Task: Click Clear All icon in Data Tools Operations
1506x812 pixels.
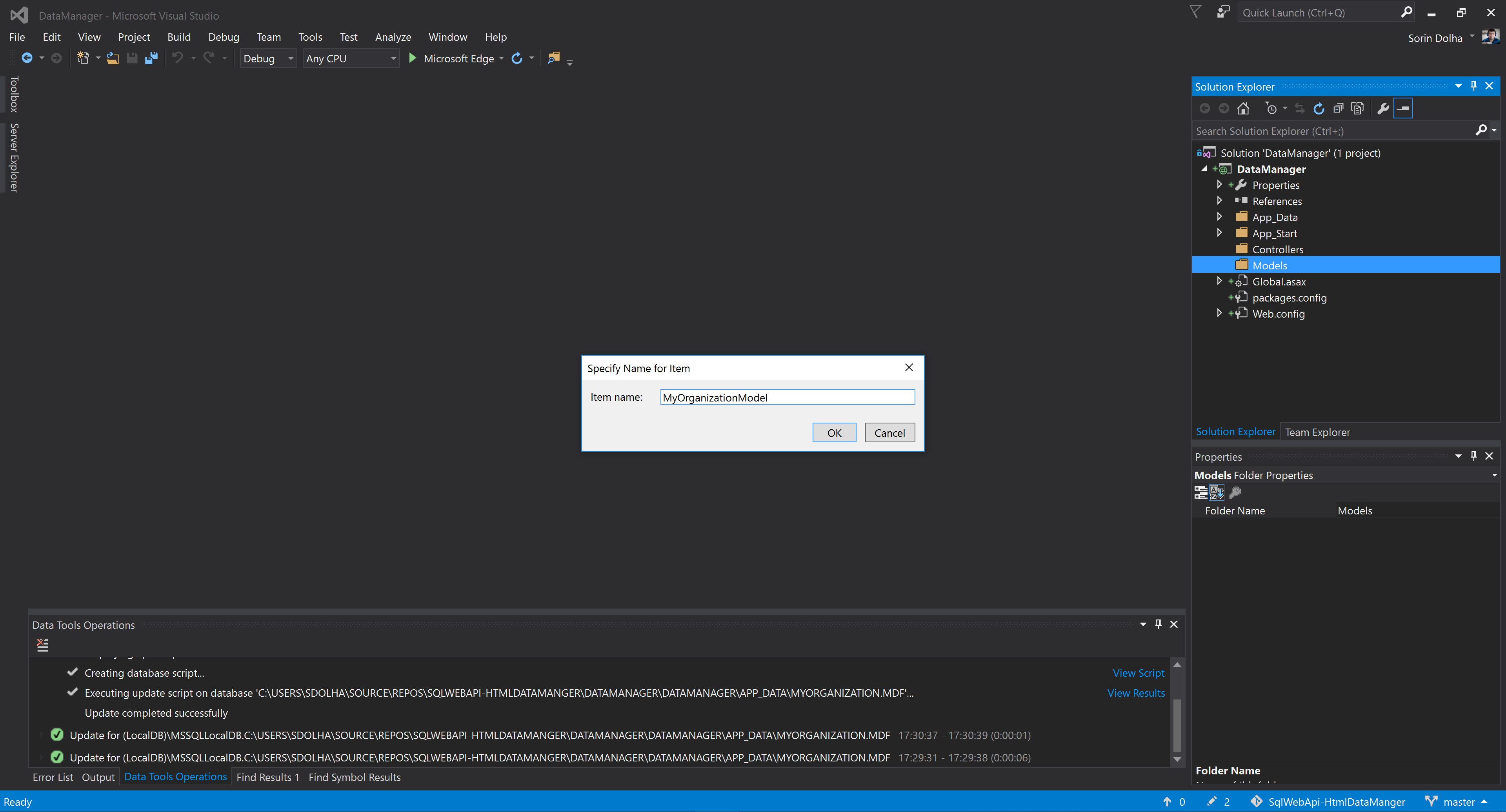Action: pos(43,645)
